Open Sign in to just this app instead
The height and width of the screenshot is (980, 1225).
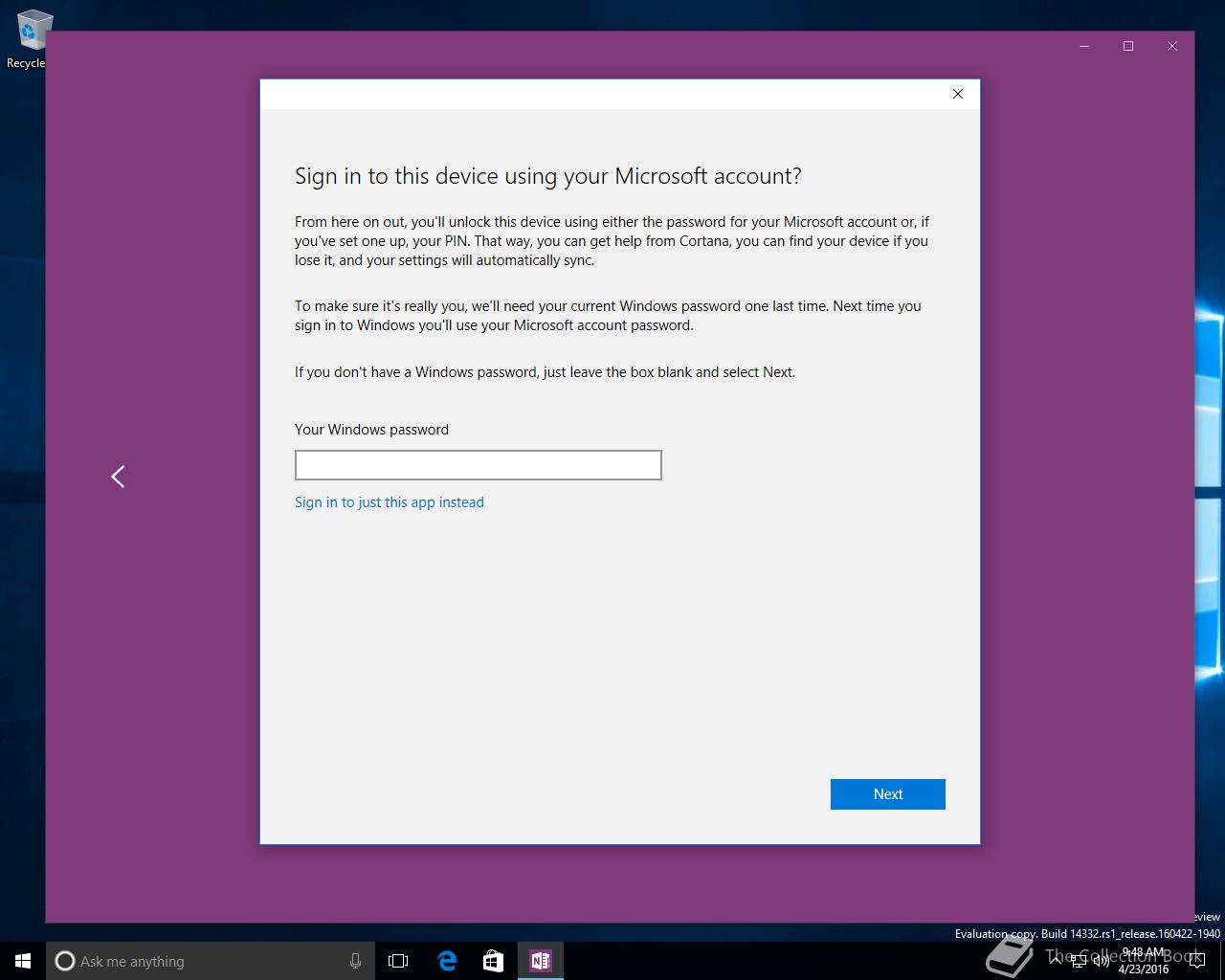(x=390, y=502)
